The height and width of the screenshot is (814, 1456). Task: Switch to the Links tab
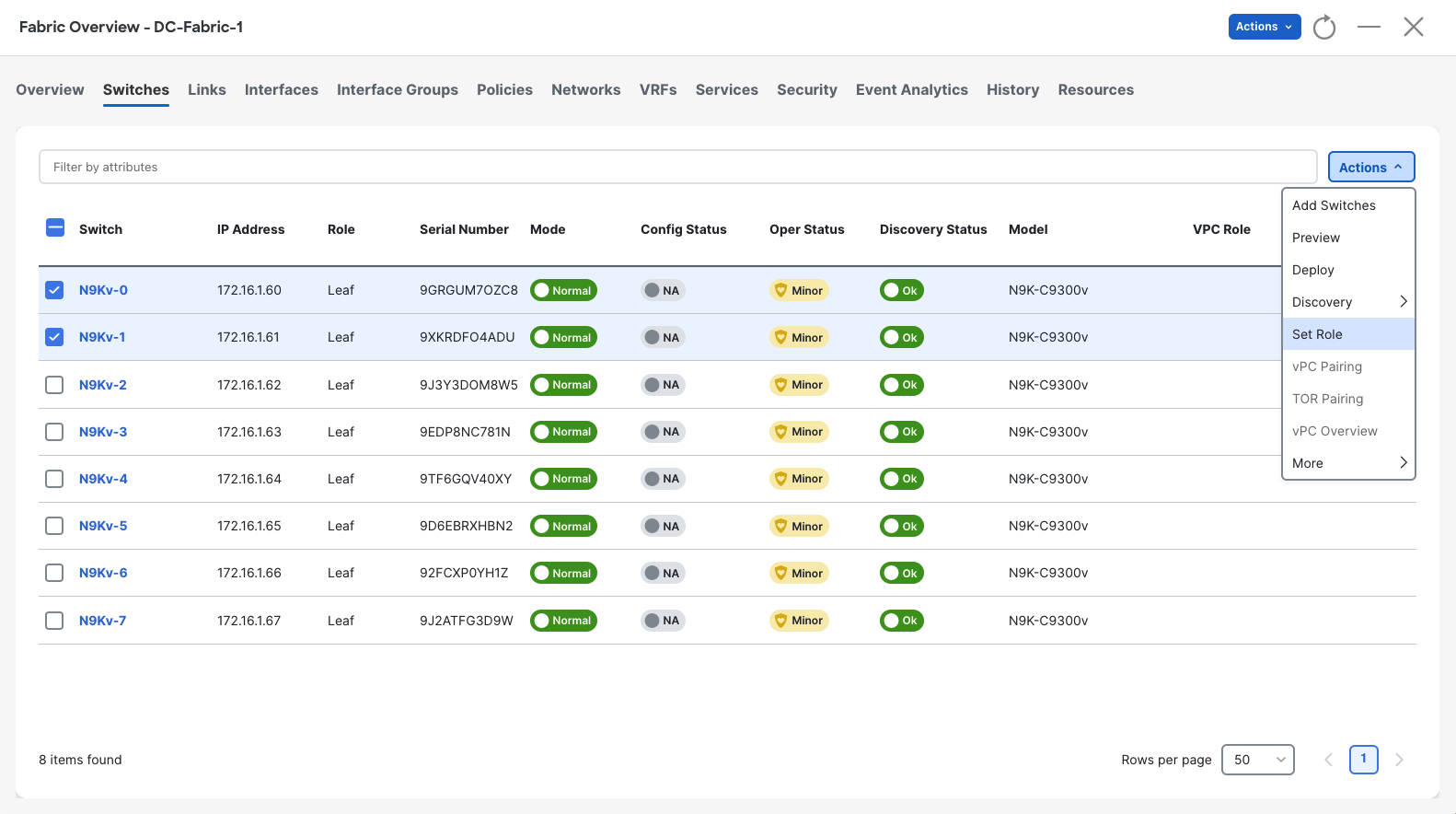click(207, 89)
